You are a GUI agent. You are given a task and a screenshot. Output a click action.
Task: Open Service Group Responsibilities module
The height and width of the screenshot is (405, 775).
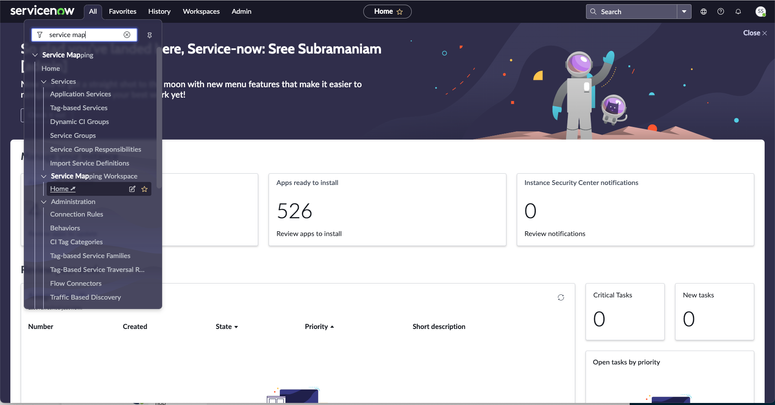pos(95,149)
